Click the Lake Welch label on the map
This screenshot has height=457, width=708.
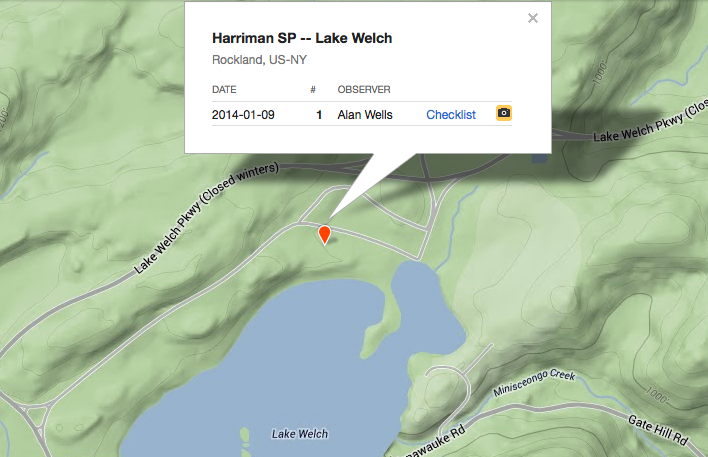300,434
